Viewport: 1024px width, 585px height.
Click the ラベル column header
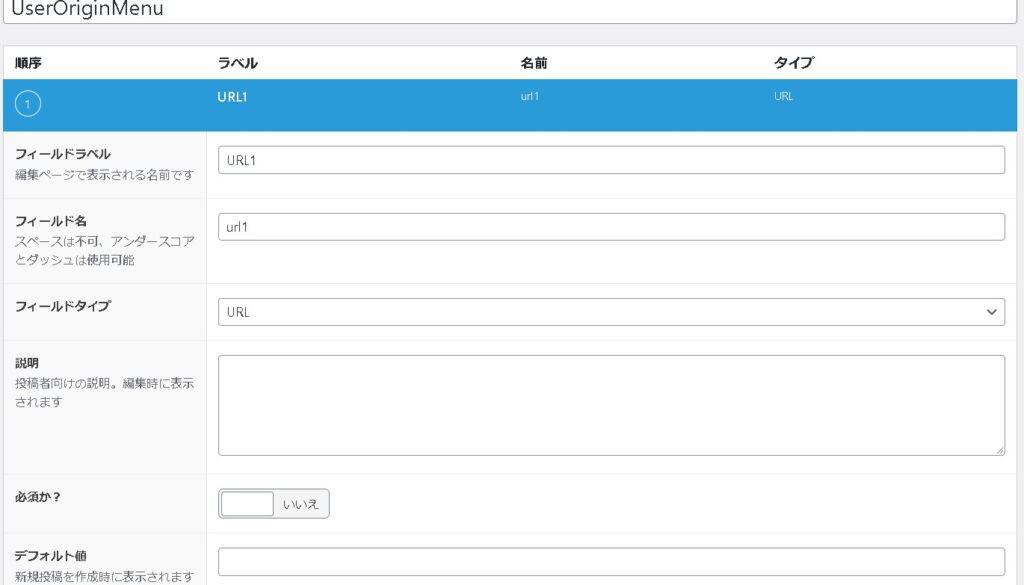pyautogui.click(x=237, y=63)
